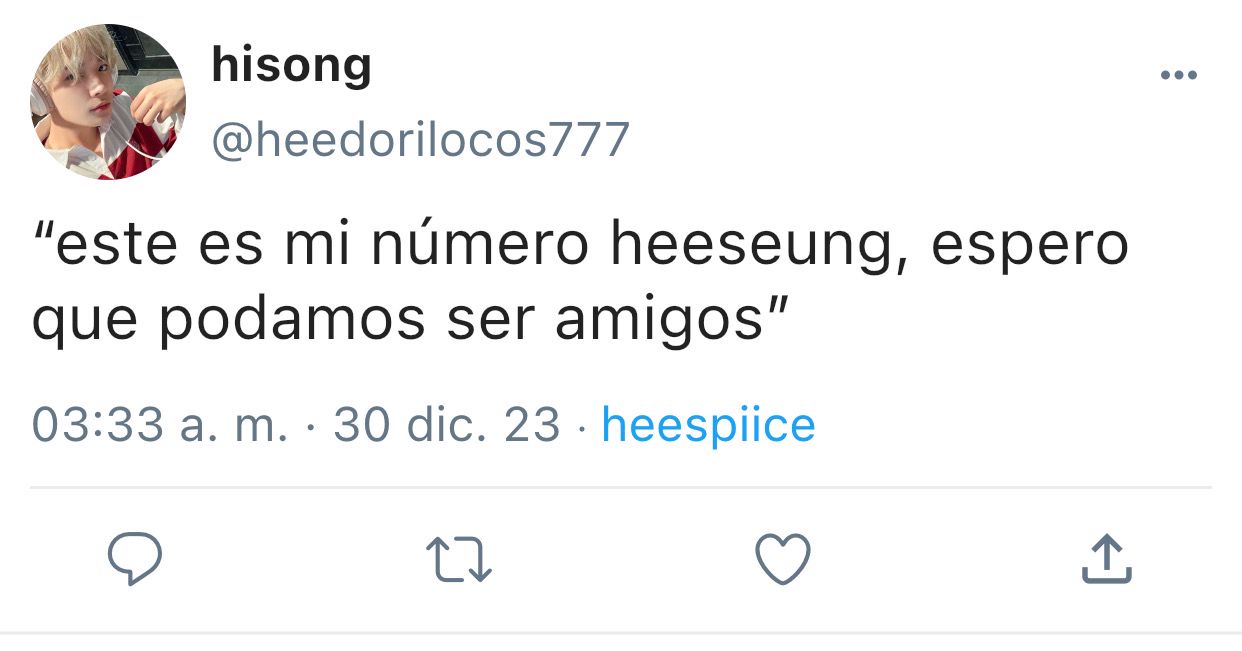Select the 03:33 a. m. timestamp
The width and height of the screenshot is (1242, 651).
tap(160, 425)
